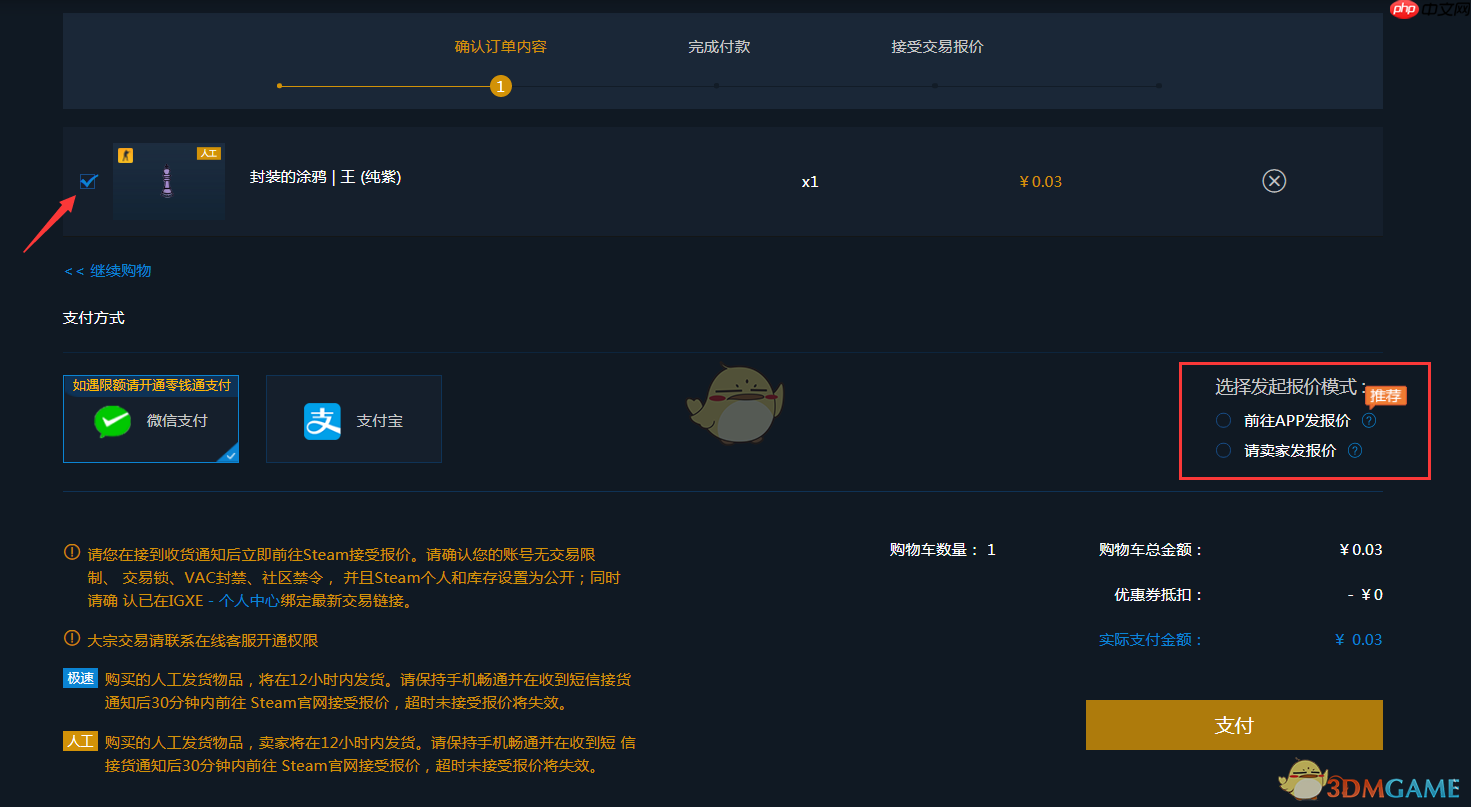1471x807 pixels.
Task: Click the 人工 badge on the item thumbnail
Action: point(209,152)
